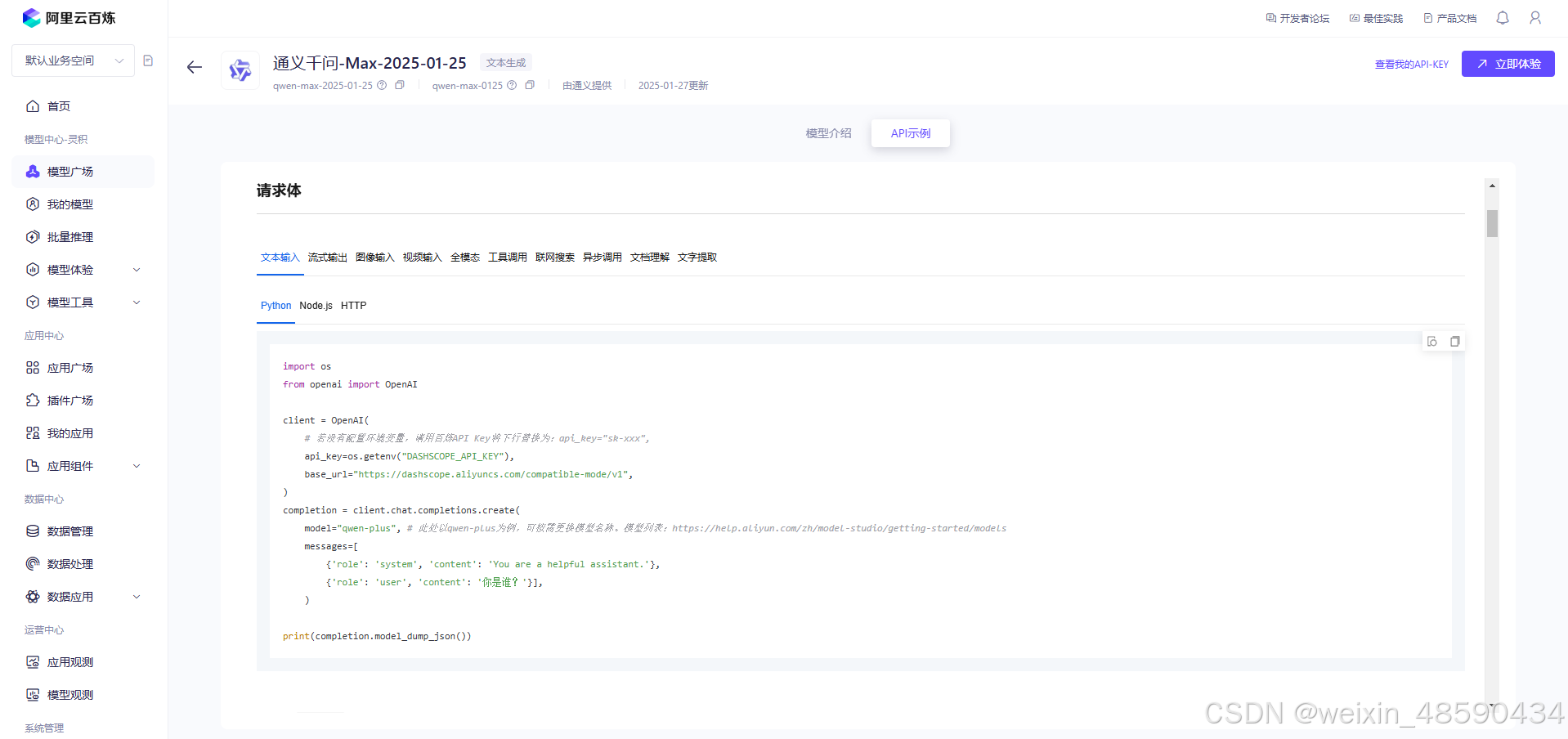This screenshot has height=739, width=1568.
Task: Click the 应用组件 sidebar icon
Action: (x=33, y=466)
